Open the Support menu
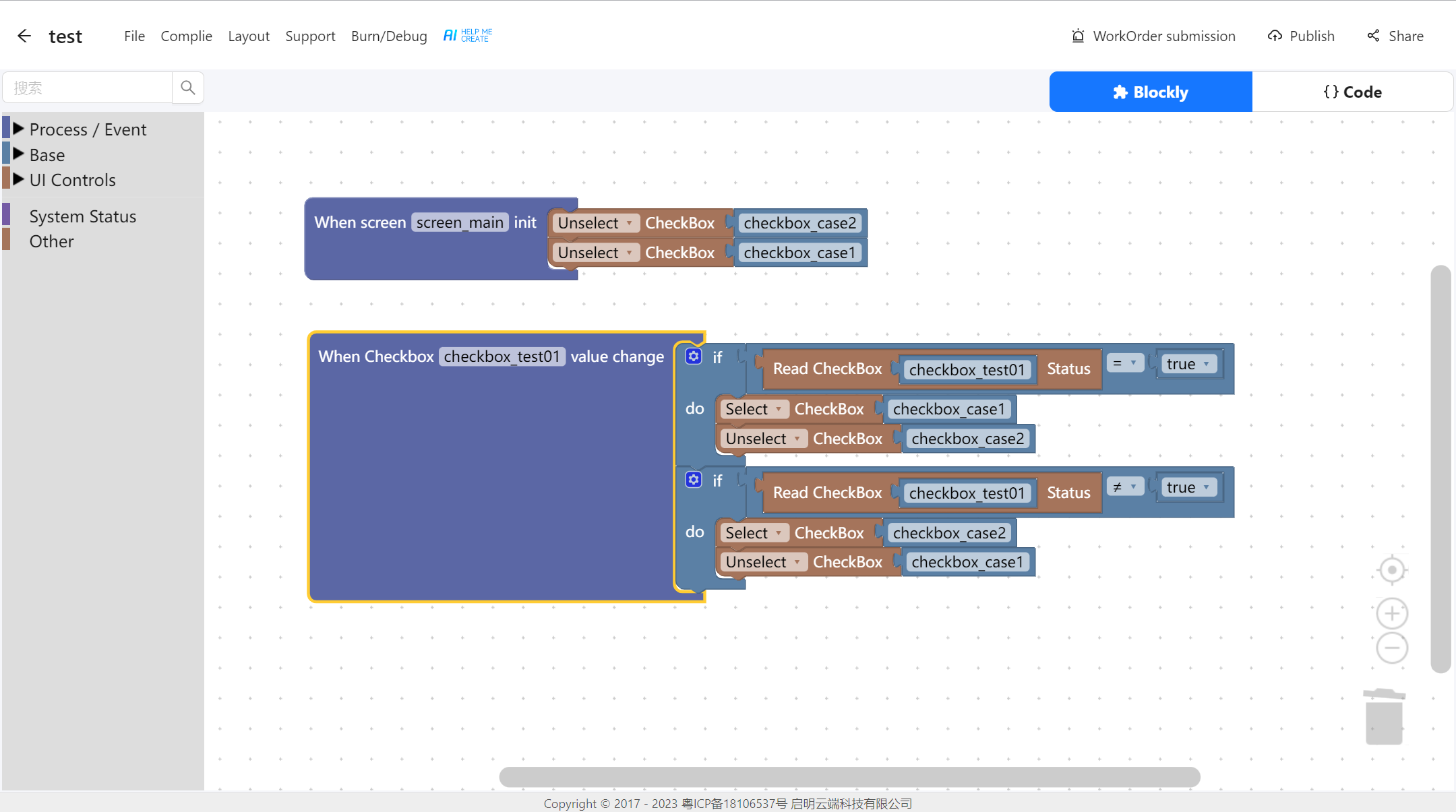 click(310, 36)
